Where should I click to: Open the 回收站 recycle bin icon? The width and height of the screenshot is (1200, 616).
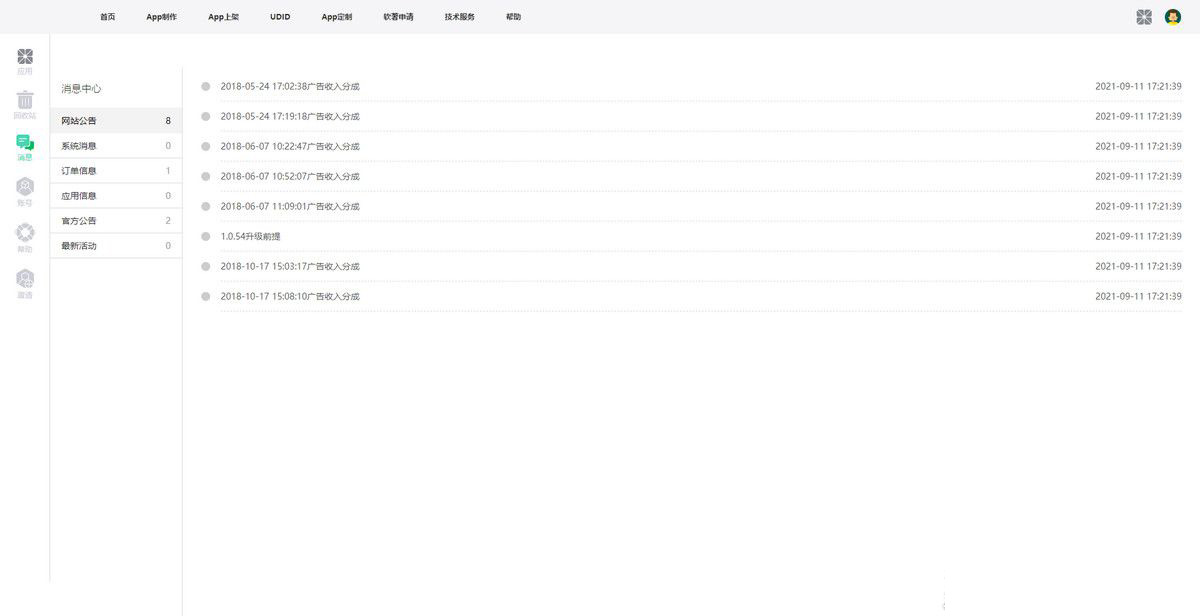click(25, 101)
